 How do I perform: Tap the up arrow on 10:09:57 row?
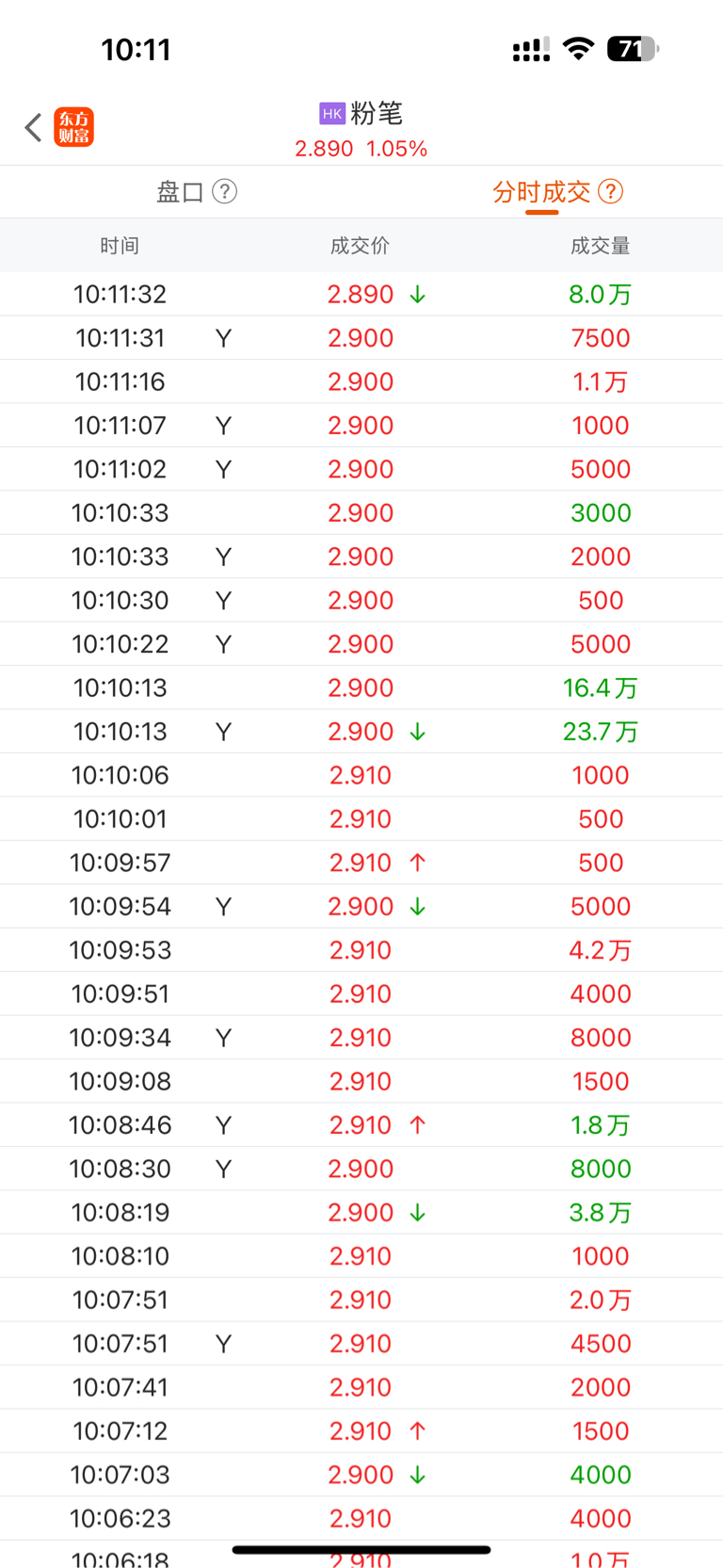point(418,863)
